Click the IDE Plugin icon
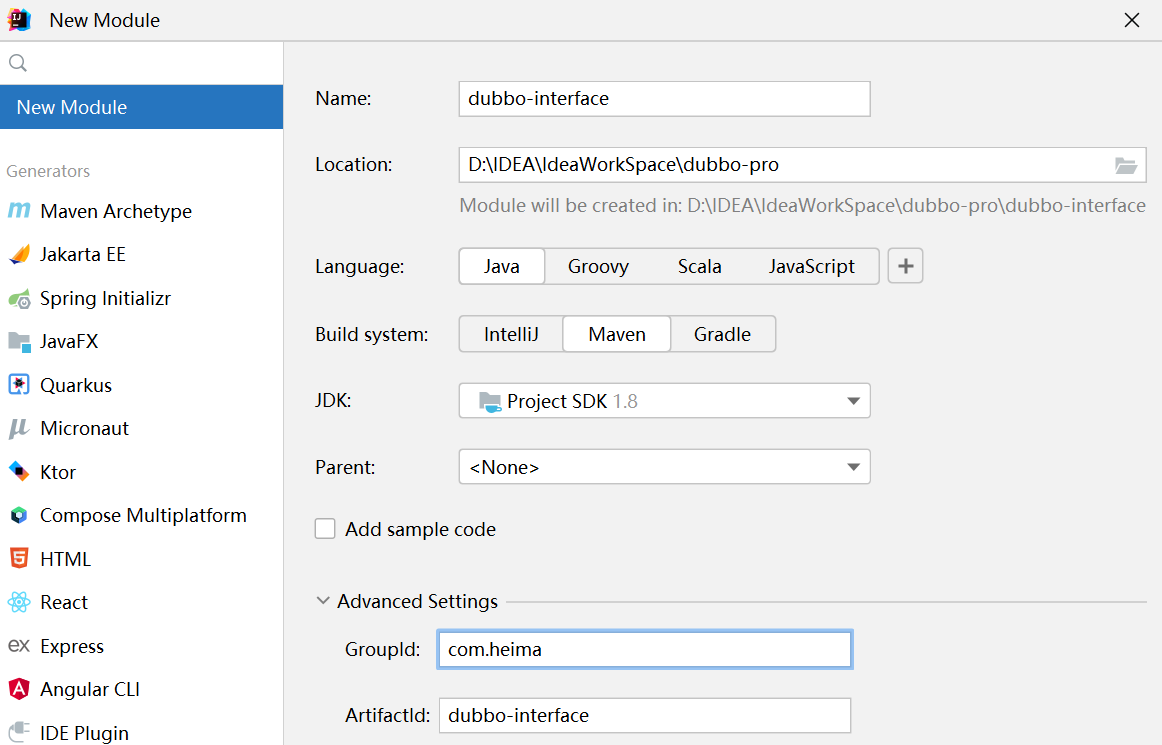 tap(19, 732)
